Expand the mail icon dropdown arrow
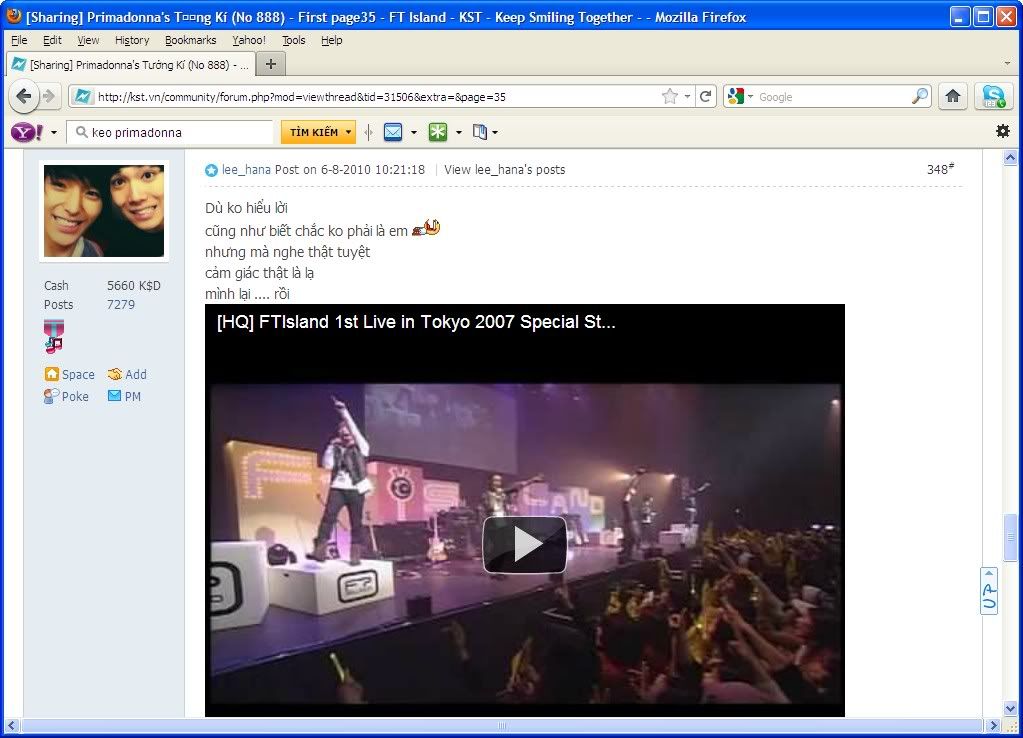The image size is (1023, 738). (x=414, y=132)
